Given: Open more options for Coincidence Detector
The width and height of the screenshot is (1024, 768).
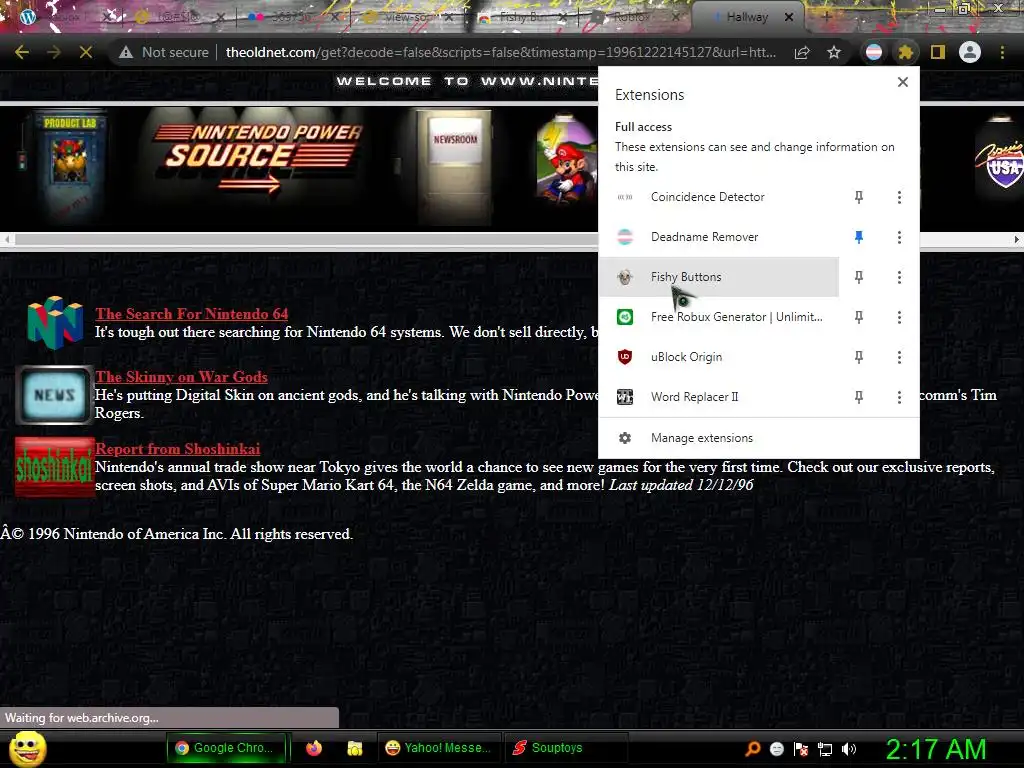Looking at the screenshot, I should click(x=899, y=197).
